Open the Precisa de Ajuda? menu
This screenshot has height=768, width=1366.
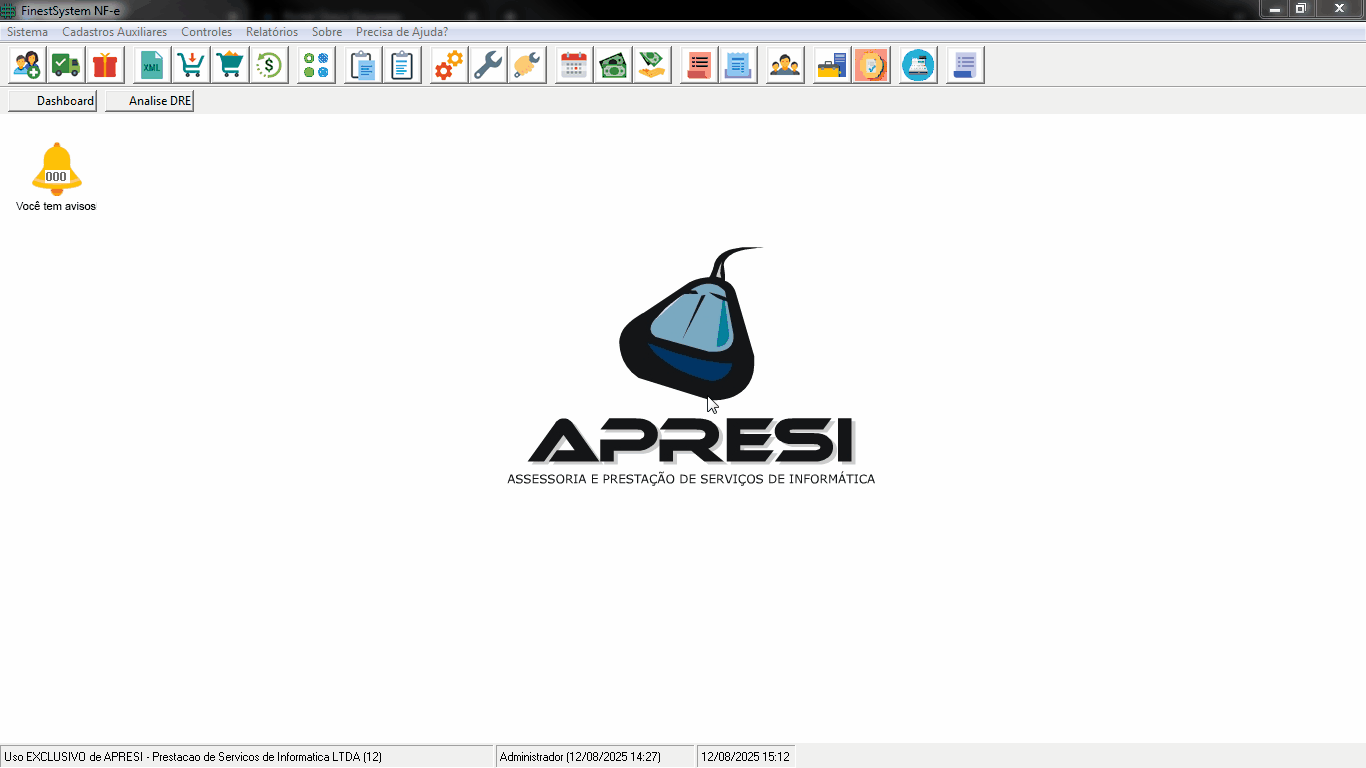[401, 32]
